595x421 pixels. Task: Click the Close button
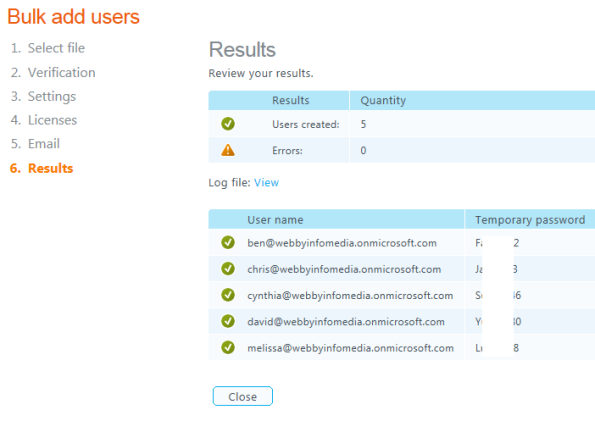(x=242, y=396)
